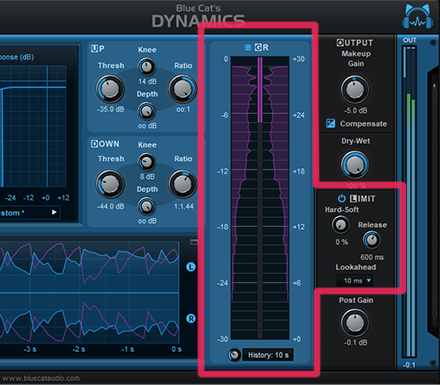Click the O icon of OUTPUT section
Image resolution: width=440 pixels, height=385 pixels.
click(x=340, y=43)
